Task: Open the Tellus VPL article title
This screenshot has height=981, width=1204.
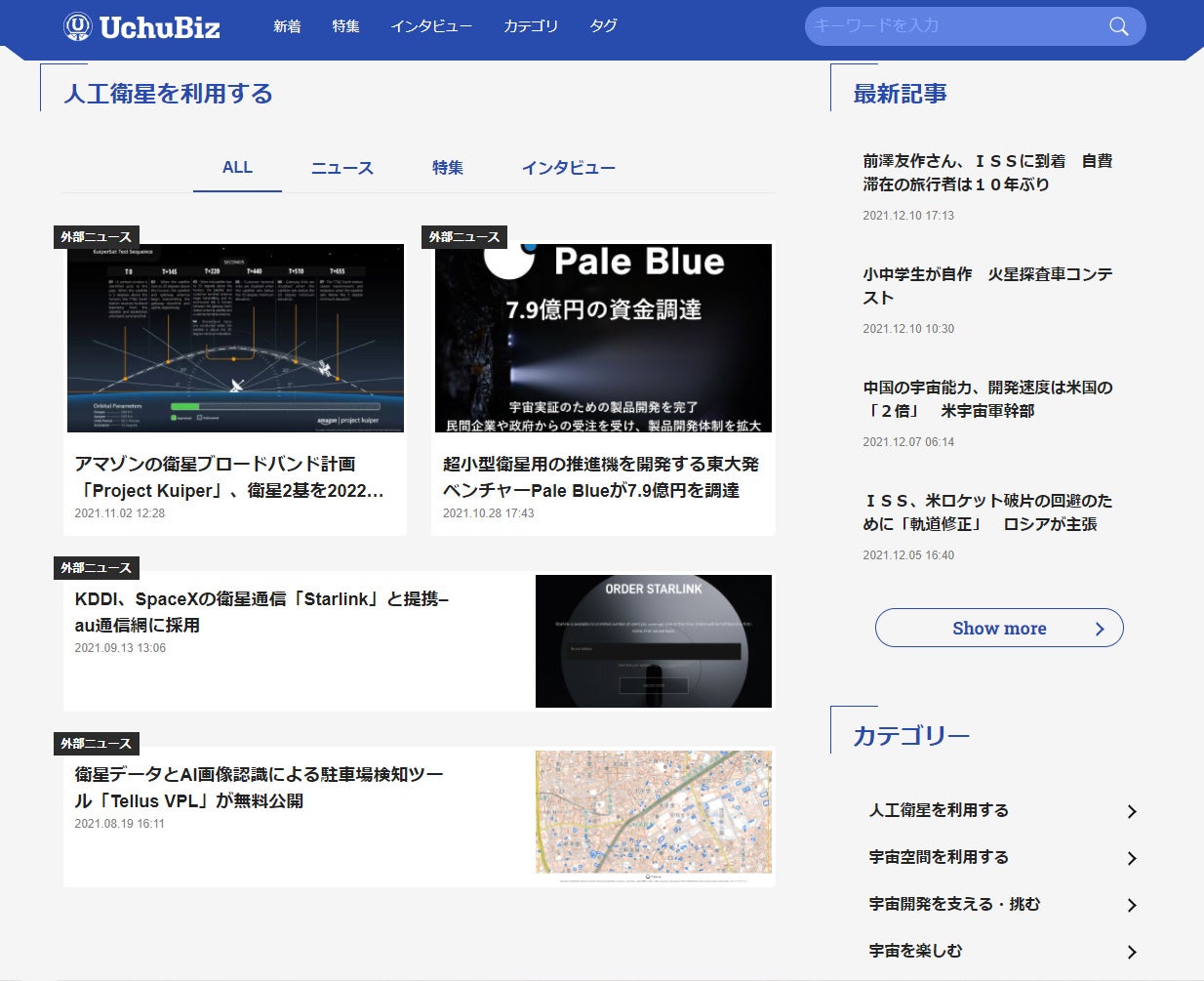Action: (259, 788)
